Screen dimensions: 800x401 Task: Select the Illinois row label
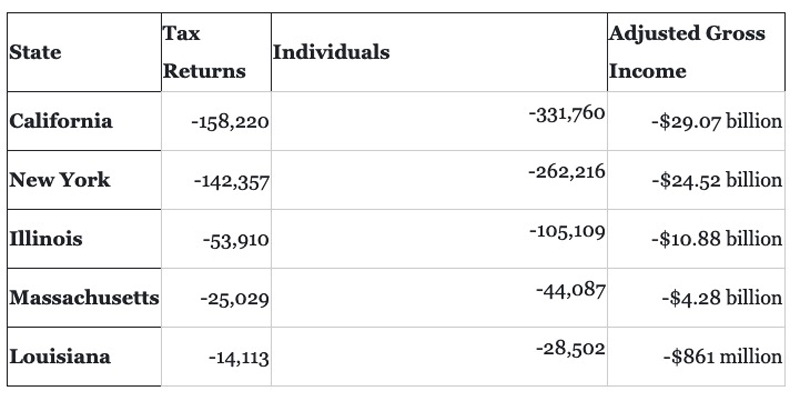46,238
